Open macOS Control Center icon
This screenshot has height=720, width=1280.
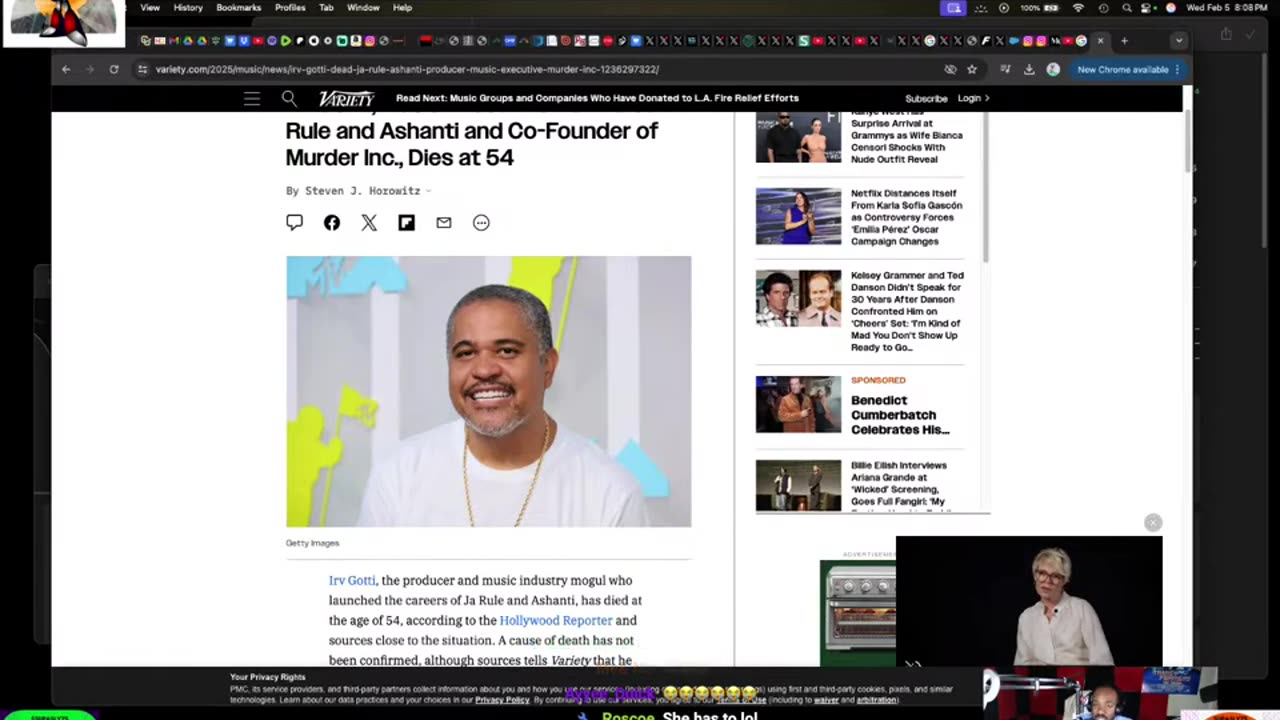(x=1148, y=8)
